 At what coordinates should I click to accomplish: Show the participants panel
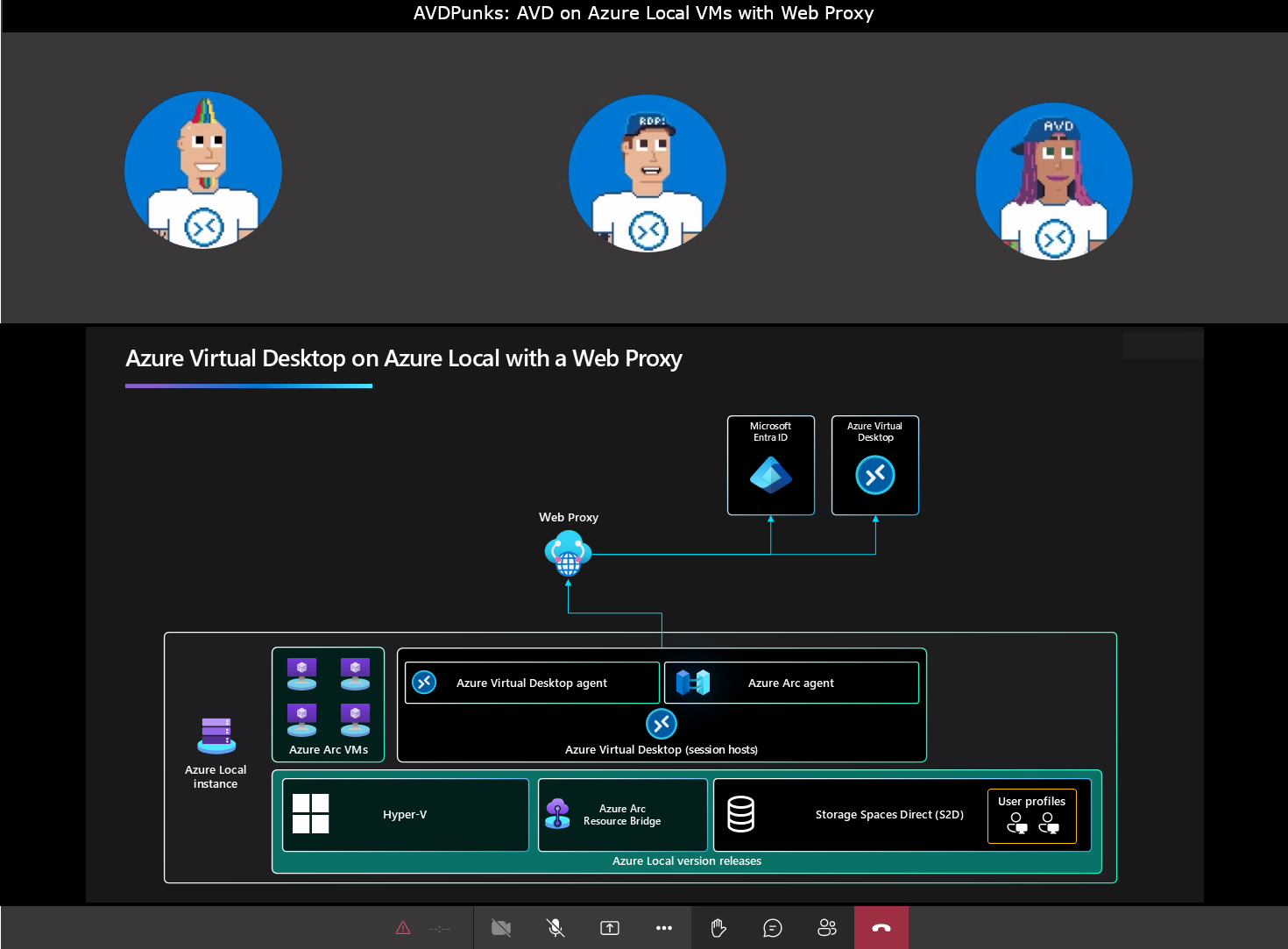[827, 928]
